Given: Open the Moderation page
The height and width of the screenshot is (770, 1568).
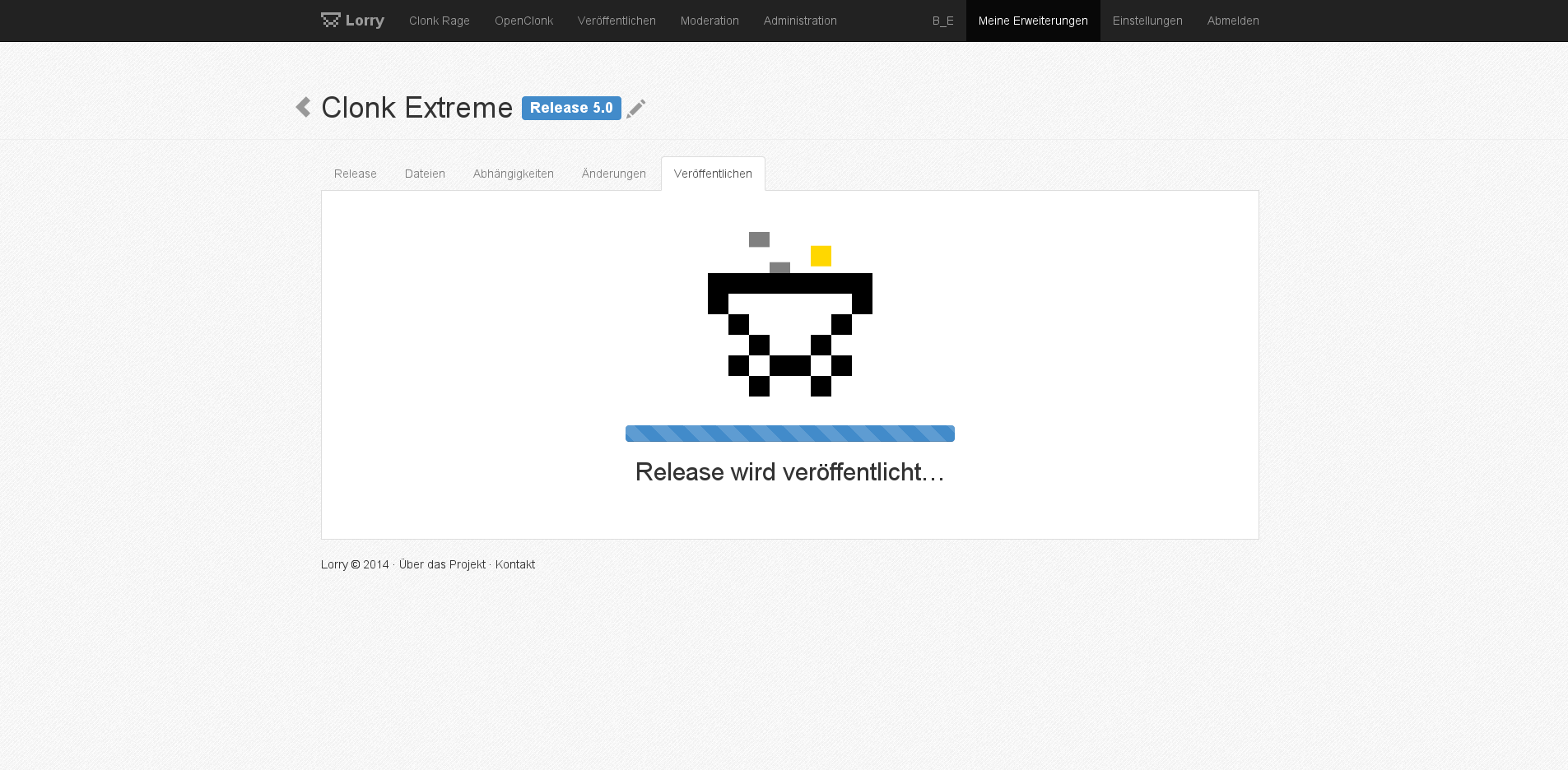Looking at the screenshot, I should [x=710, y=21].
